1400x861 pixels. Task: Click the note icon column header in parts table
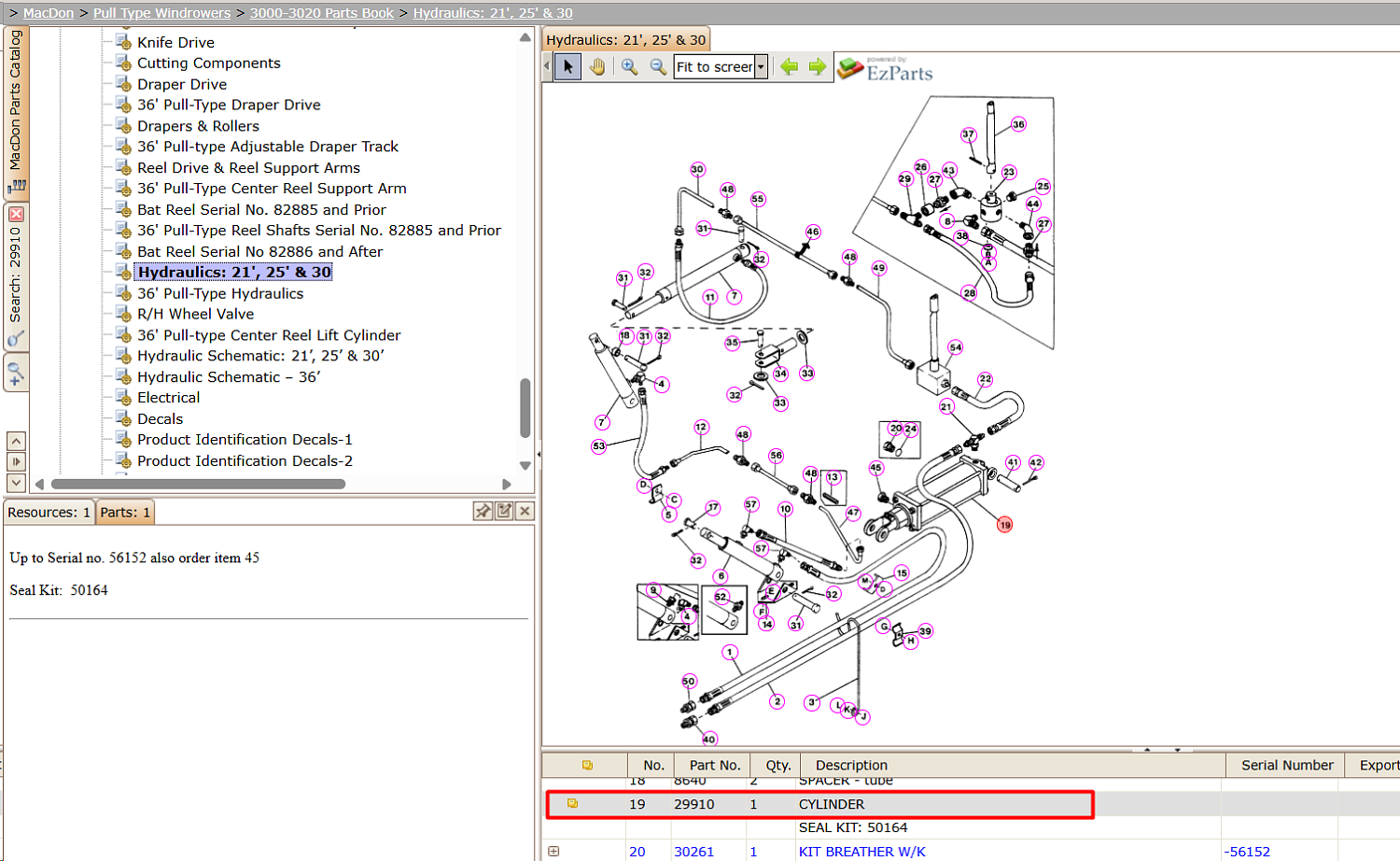(x=587, y=765)
